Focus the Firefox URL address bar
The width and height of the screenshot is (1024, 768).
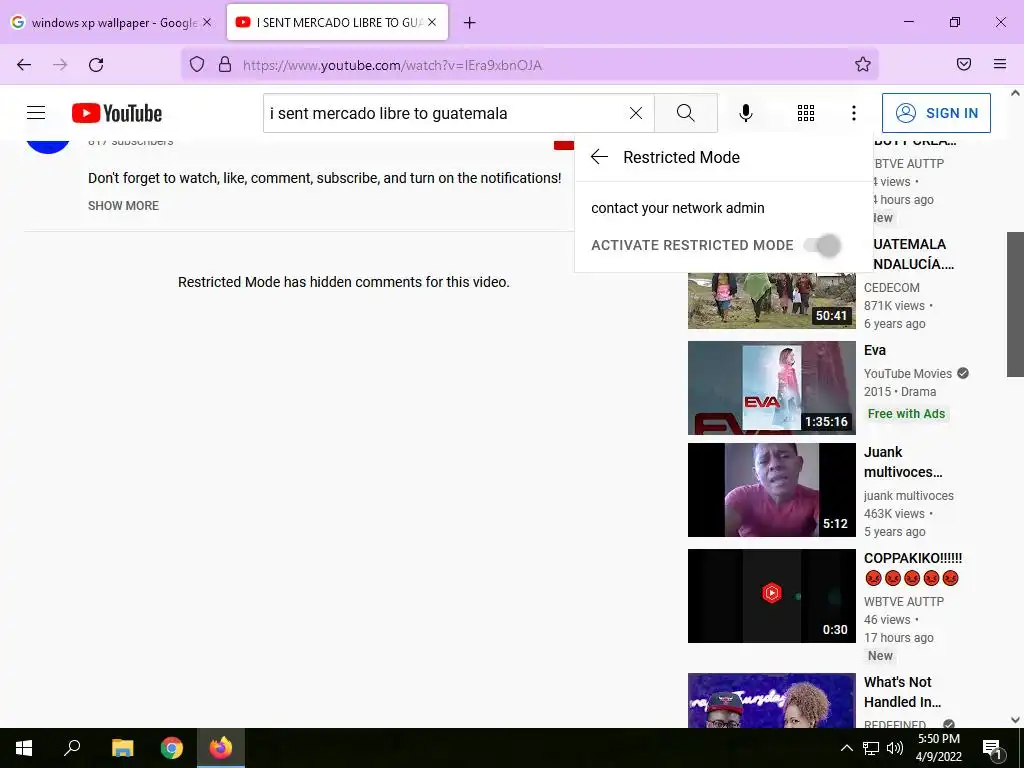(x=529, y=65)
